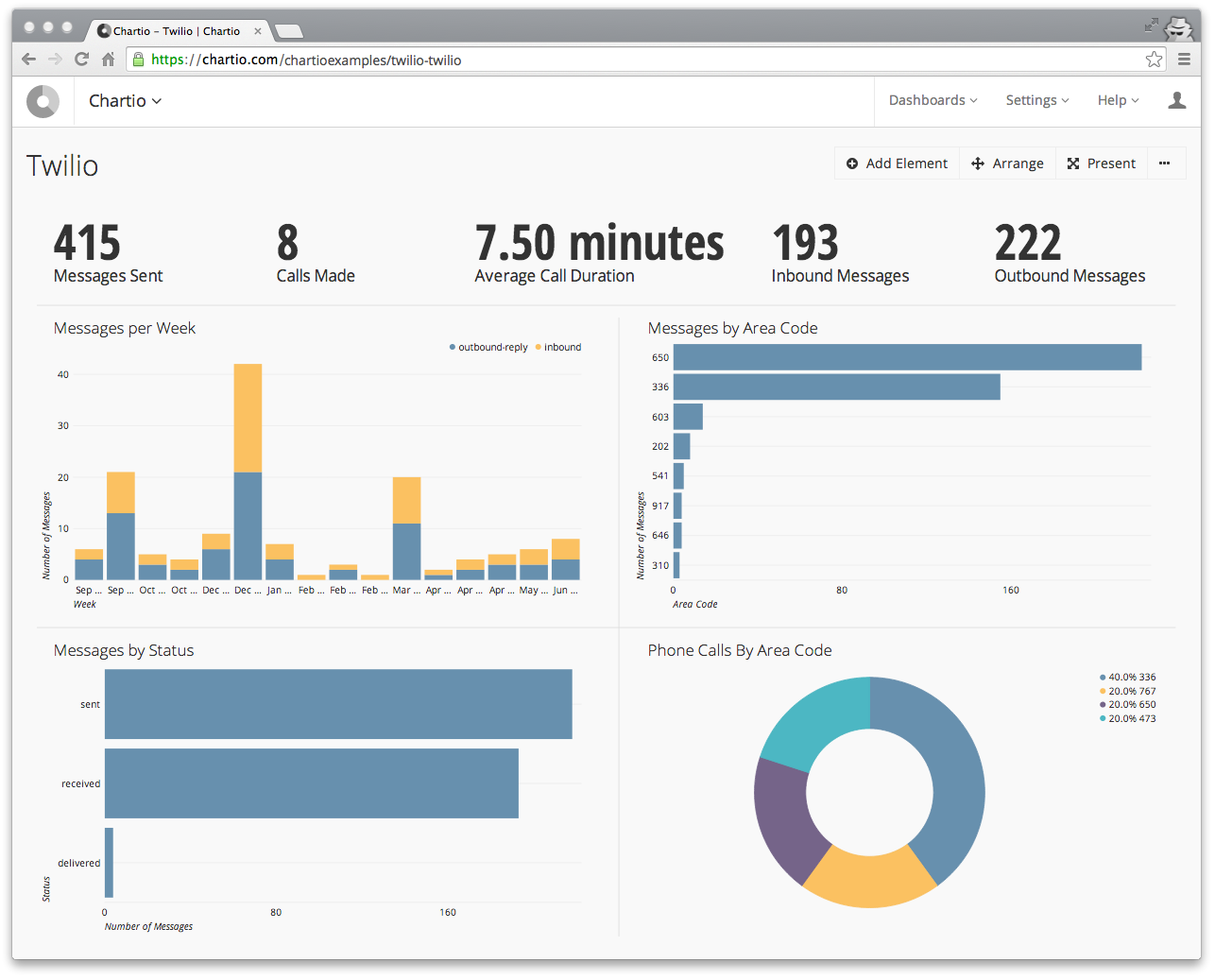Click the Chartio logo icon

tap(43, 101)
